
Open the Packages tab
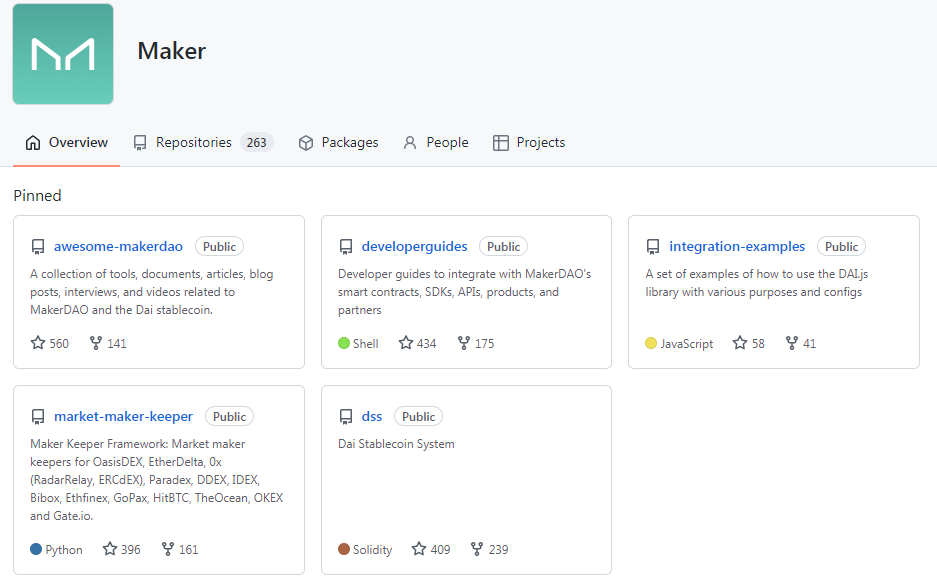click(338, 143)
